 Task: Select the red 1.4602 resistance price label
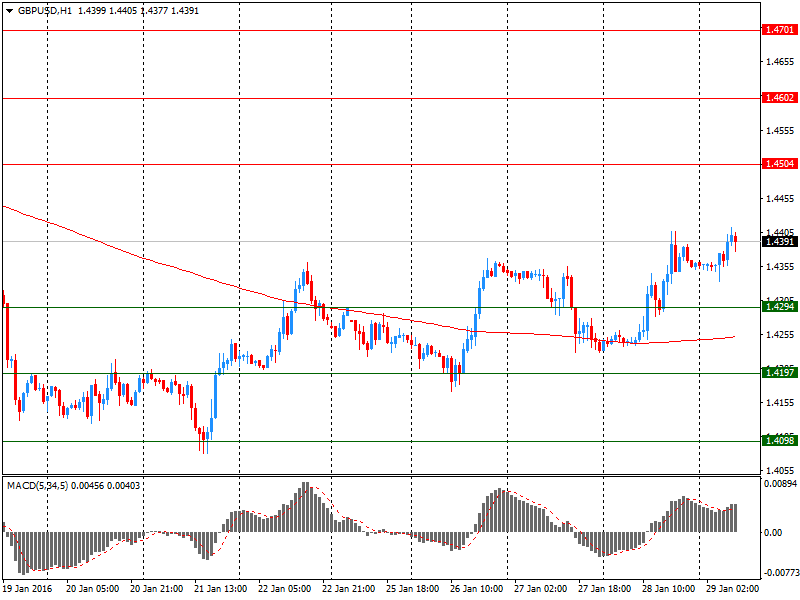point(780,98)
